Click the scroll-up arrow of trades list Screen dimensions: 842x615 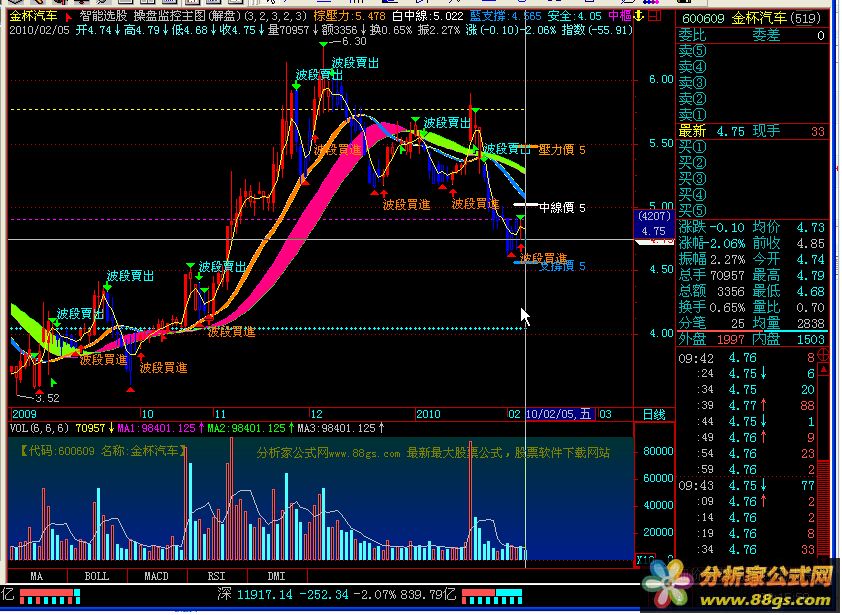[x=824, y=370]
